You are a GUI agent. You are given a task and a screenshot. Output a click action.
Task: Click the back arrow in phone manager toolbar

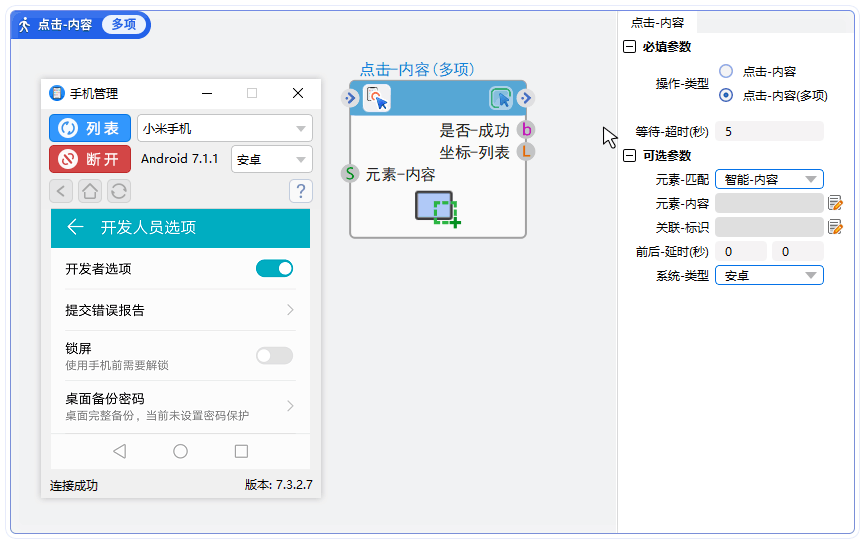point(62,191)
